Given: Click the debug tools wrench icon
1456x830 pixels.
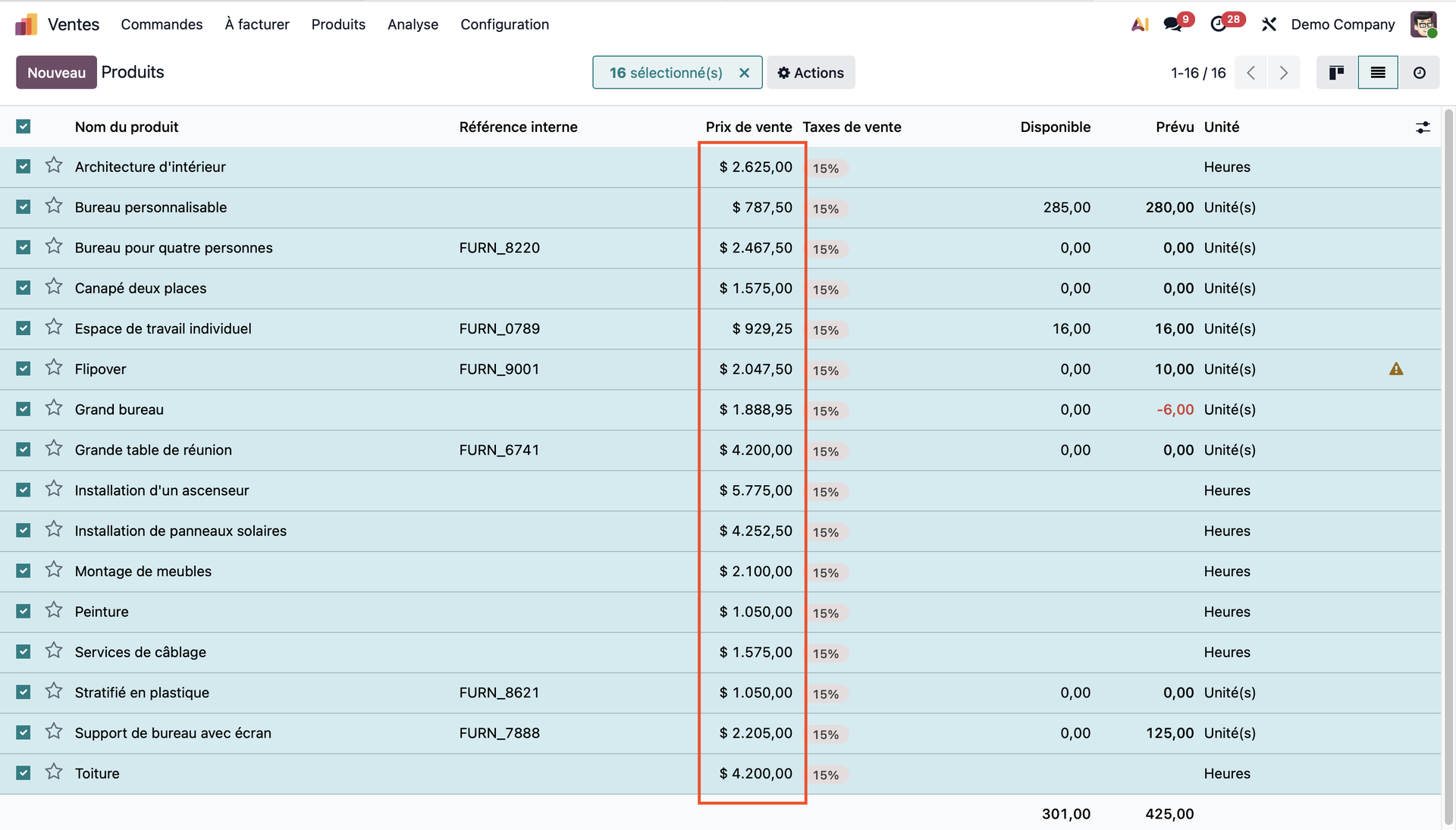Looking at the screenshot, I should click(x=1269, y=24).
